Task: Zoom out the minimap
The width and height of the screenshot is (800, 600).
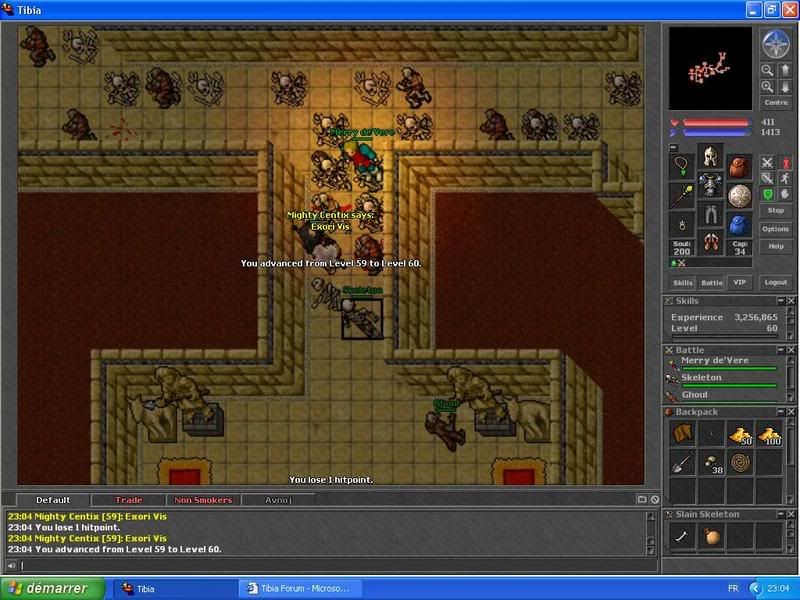Action: [x=767, y=70]
